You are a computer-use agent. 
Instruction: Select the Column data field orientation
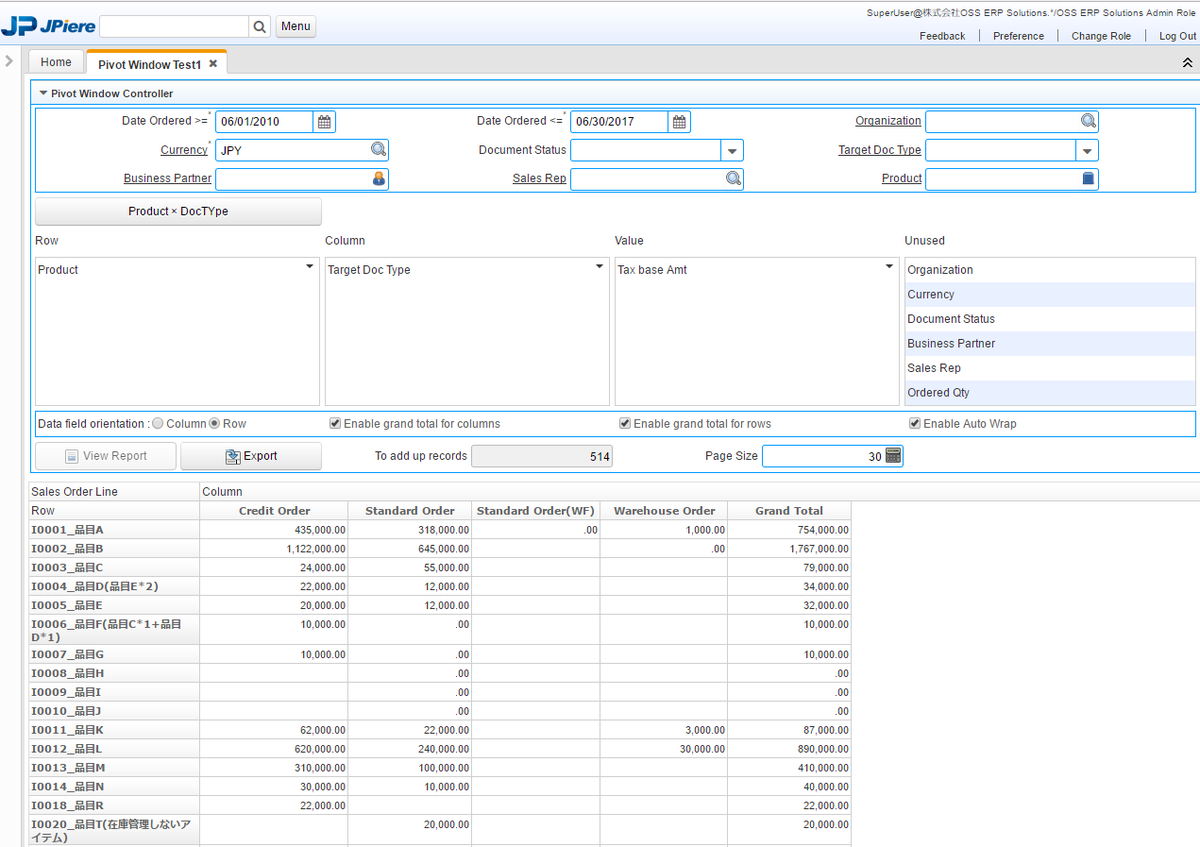click(158, 424)
